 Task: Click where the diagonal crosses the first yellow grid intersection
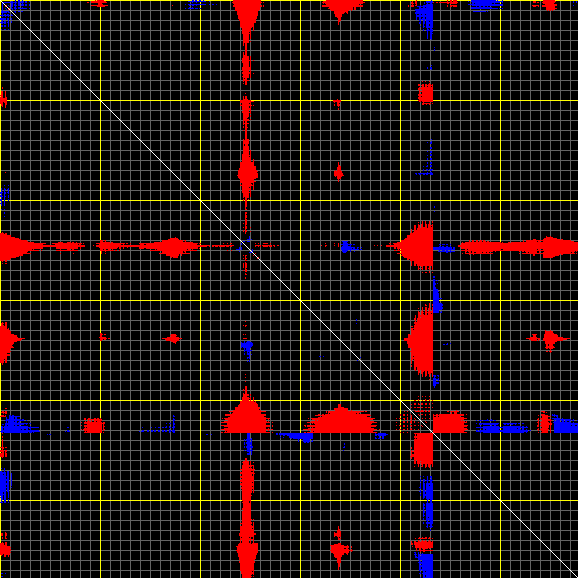pos(100,100)
